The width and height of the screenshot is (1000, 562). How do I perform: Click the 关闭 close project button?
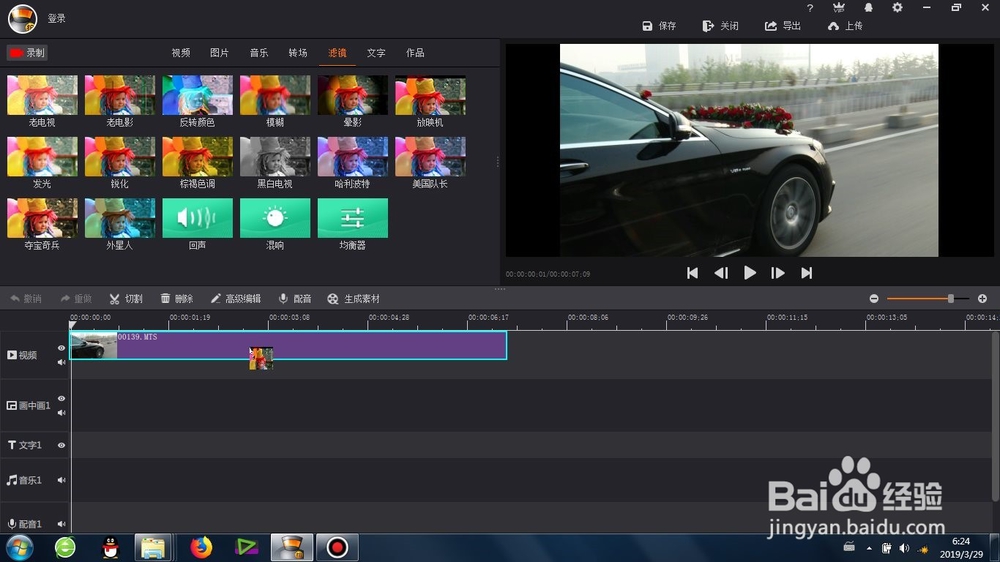[721, 26]
